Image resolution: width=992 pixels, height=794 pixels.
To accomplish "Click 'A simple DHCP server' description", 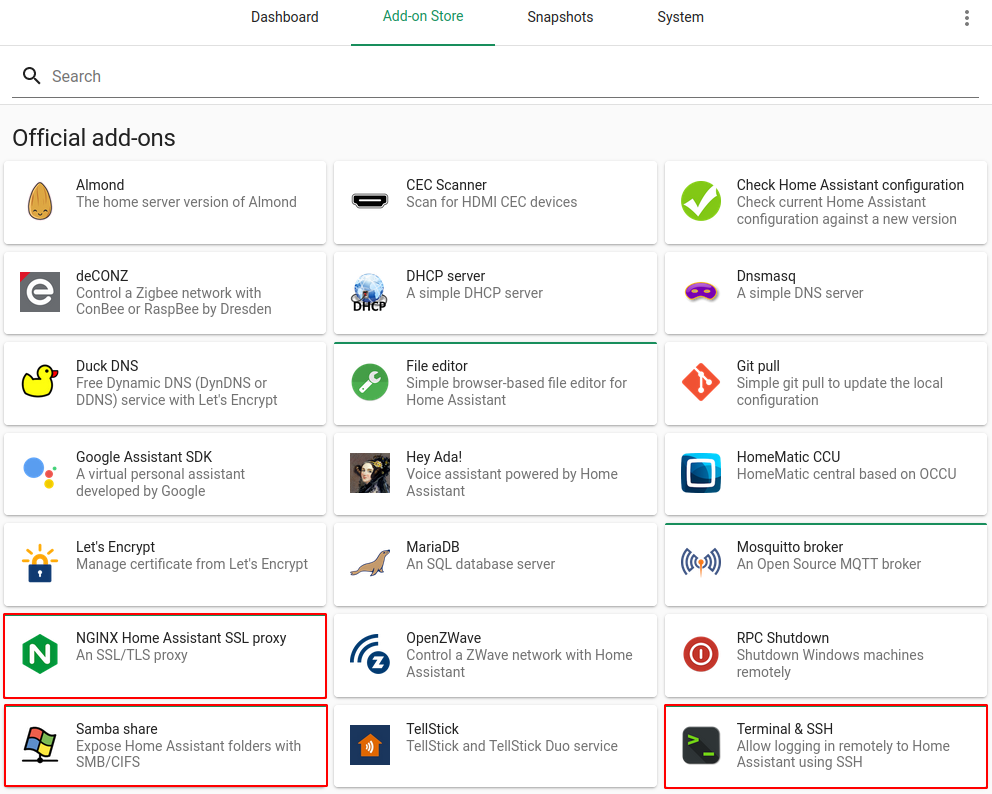I will (474, 293).
